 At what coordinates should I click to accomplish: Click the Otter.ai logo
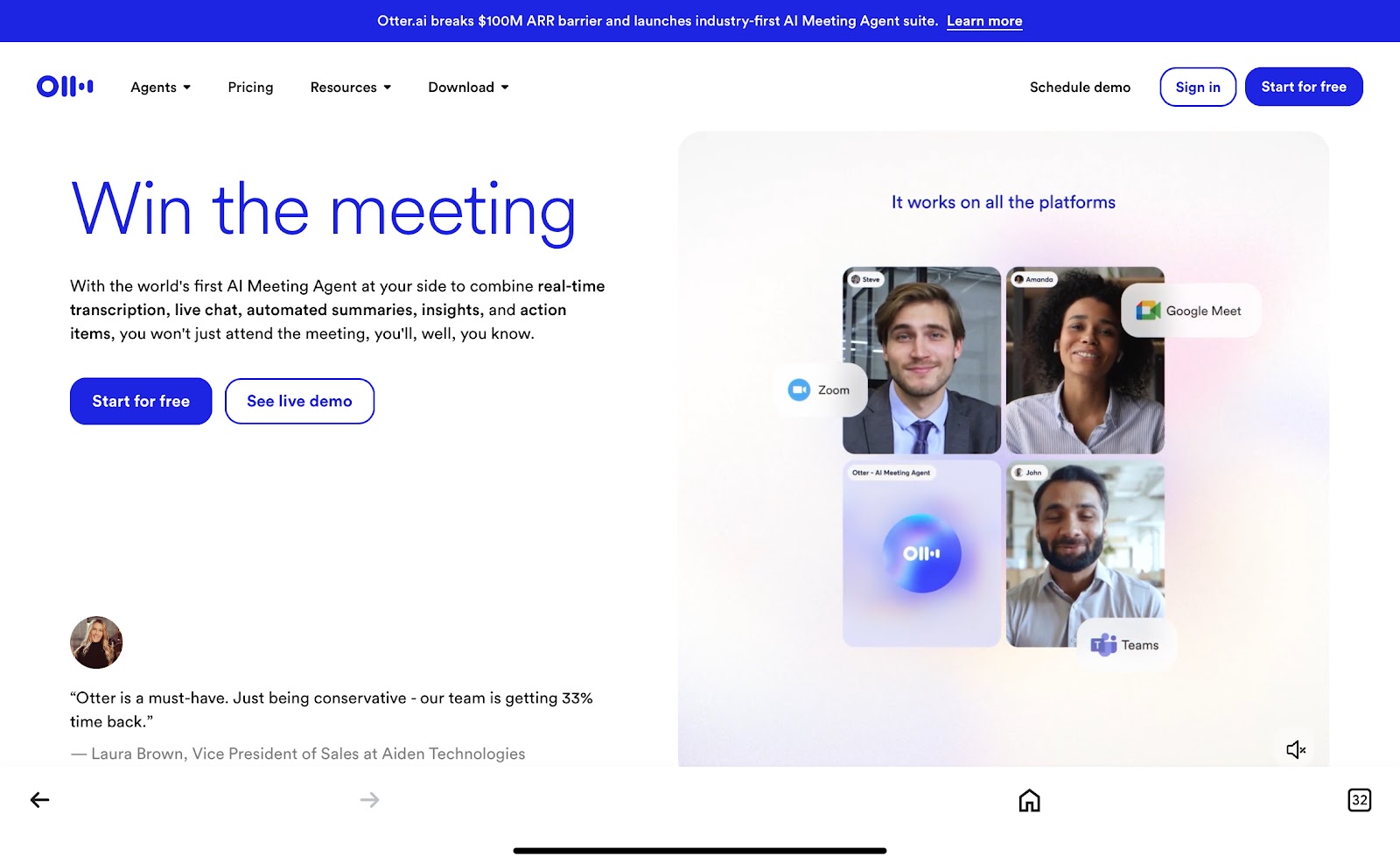click(65, 86)
